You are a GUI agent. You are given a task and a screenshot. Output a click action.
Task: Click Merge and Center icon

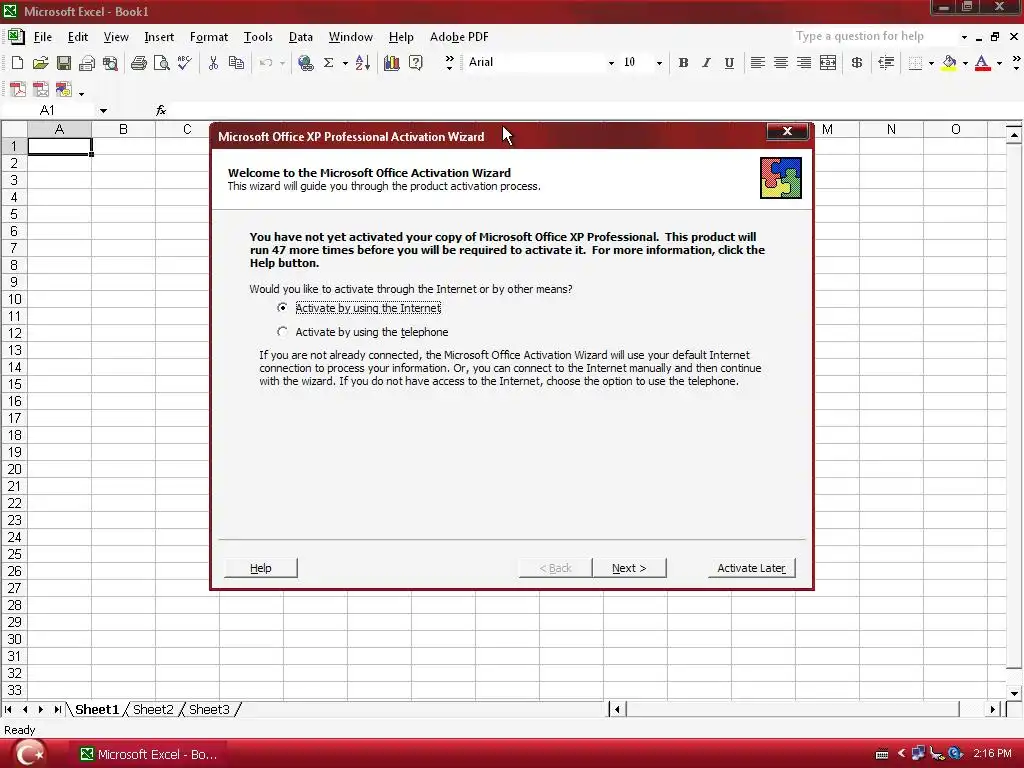coord(827,63)
